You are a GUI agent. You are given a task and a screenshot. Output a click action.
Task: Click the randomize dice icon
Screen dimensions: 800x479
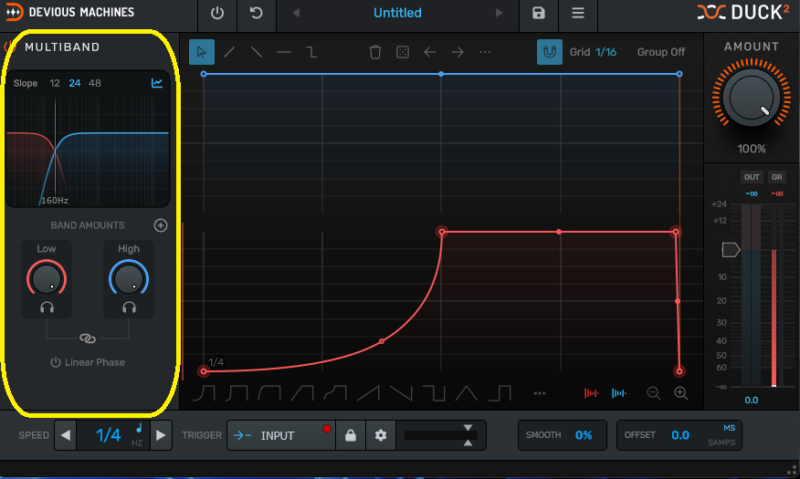coord(402,52)
